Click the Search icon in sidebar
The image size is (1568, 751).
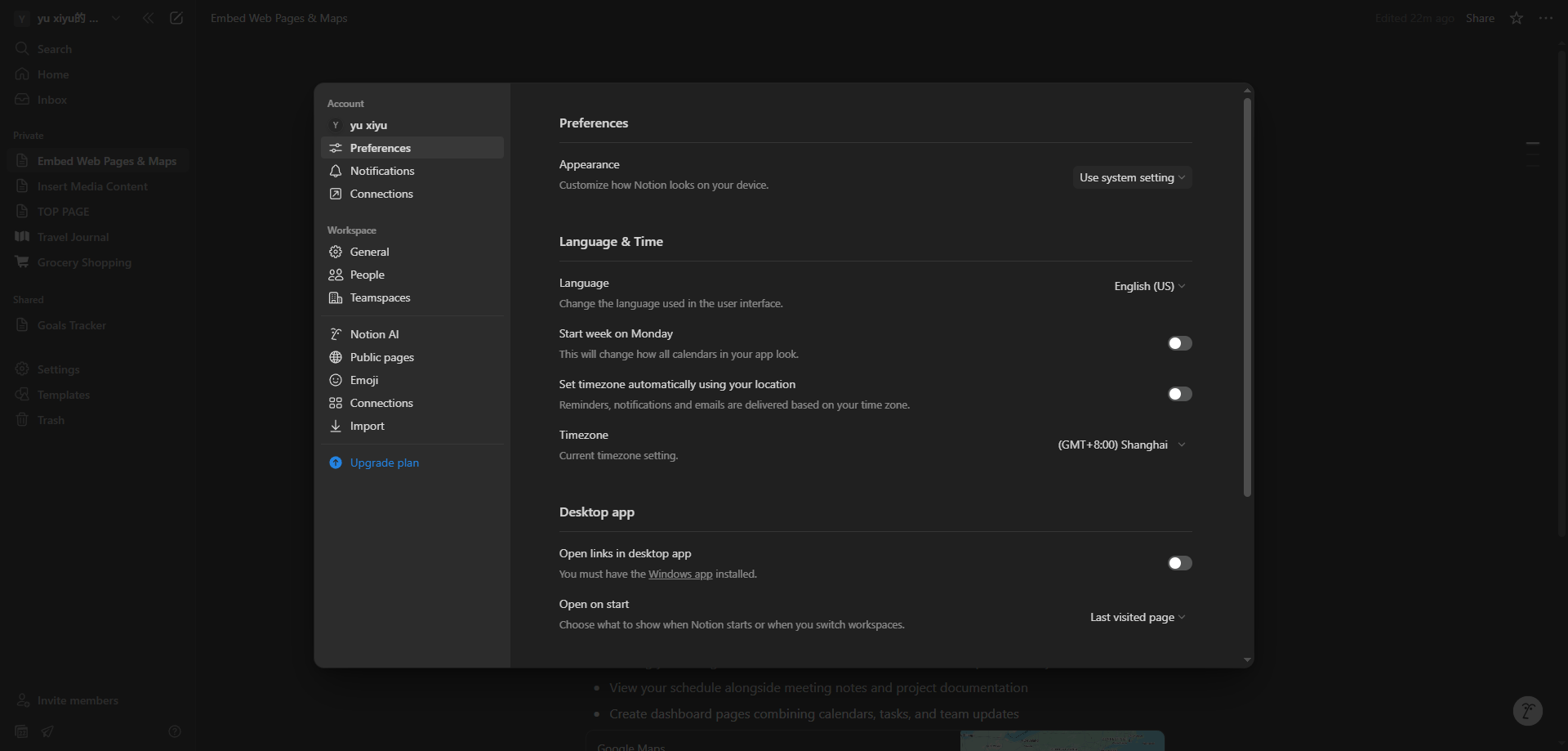coord(22,49)
